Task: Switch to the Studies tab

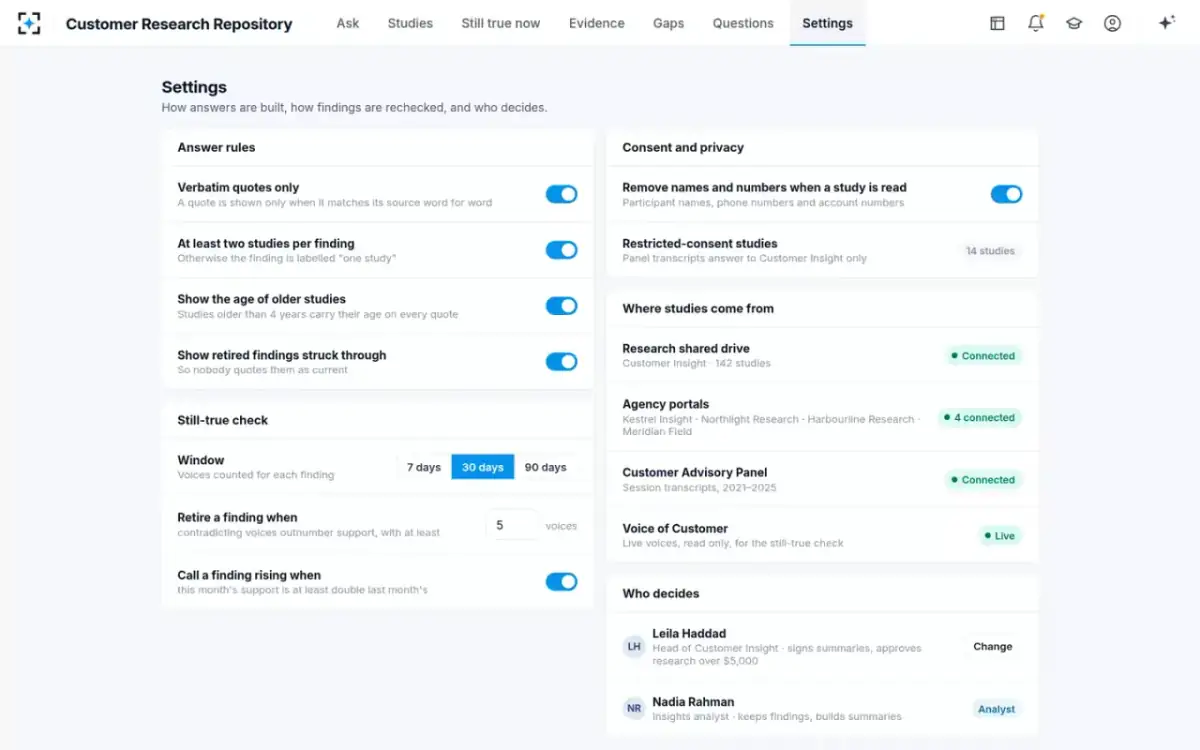Action: 410,23
